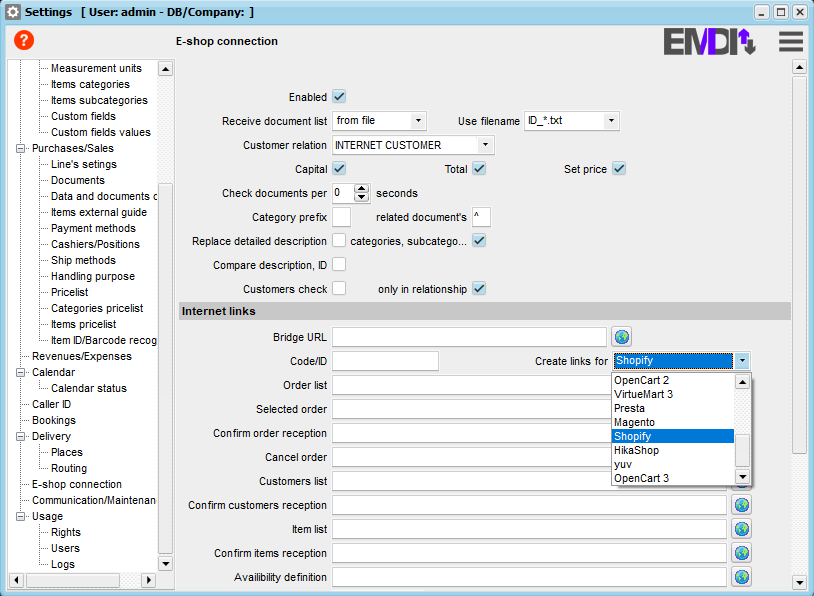Click globe icon beside Item list field
The height and width of the screenshot is (596, 814).
(742, 529)
